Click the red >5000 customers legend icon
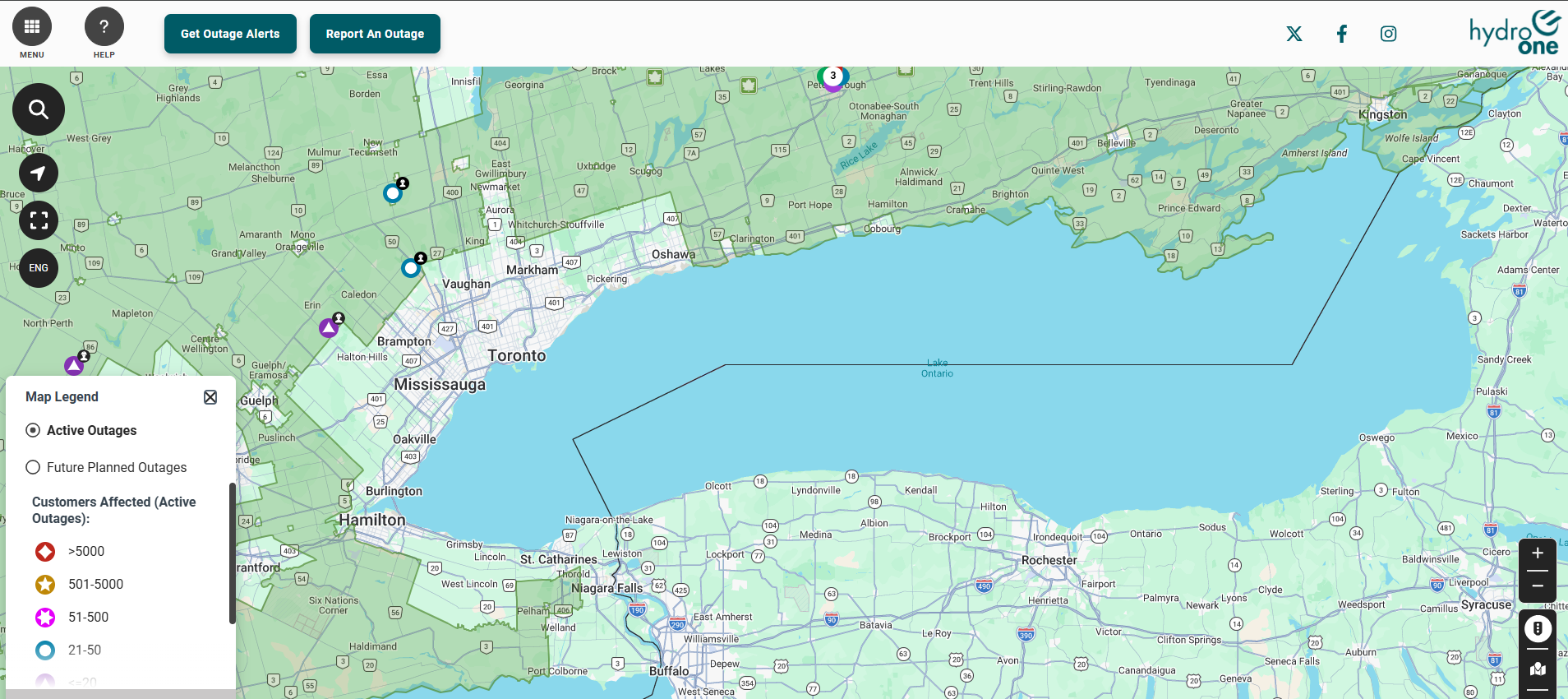The height and width of the screenshot is (699, 1568). pyautogui.click(x=45, y=552)
